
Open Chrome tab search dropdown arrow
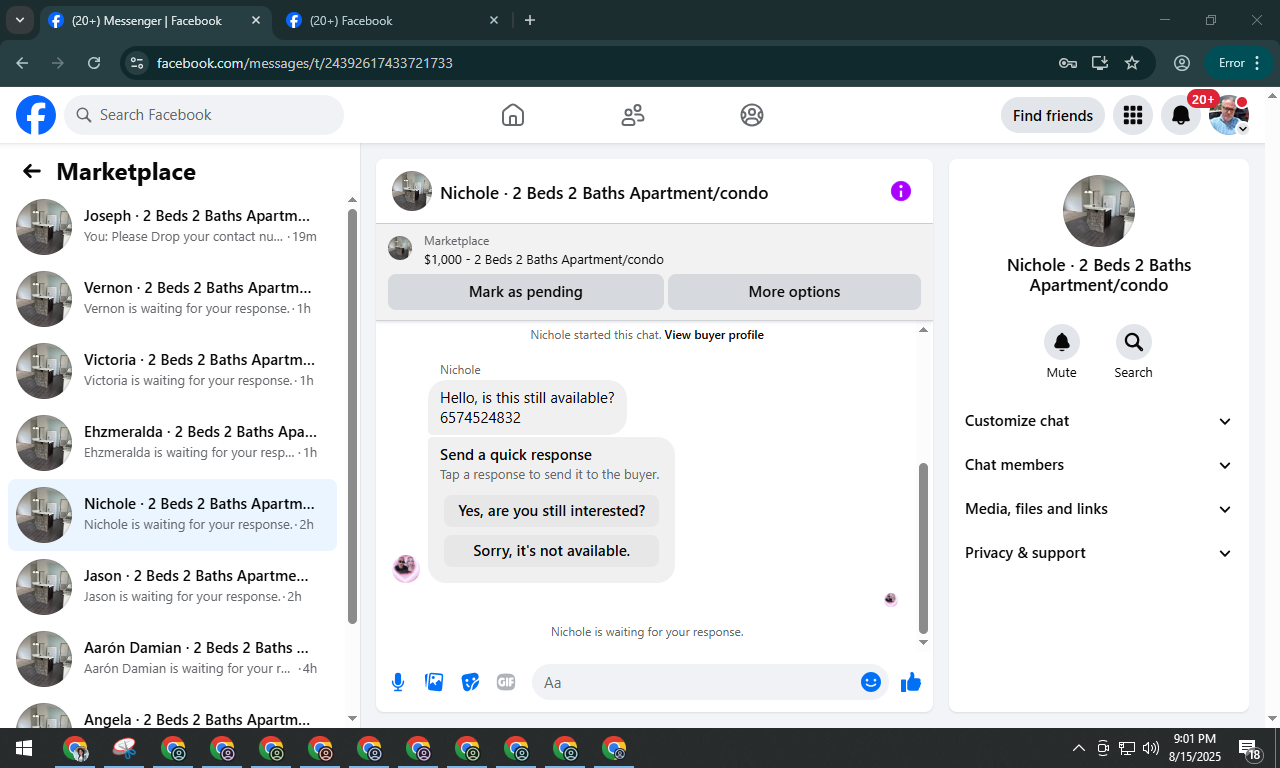[x=19, y=20]
